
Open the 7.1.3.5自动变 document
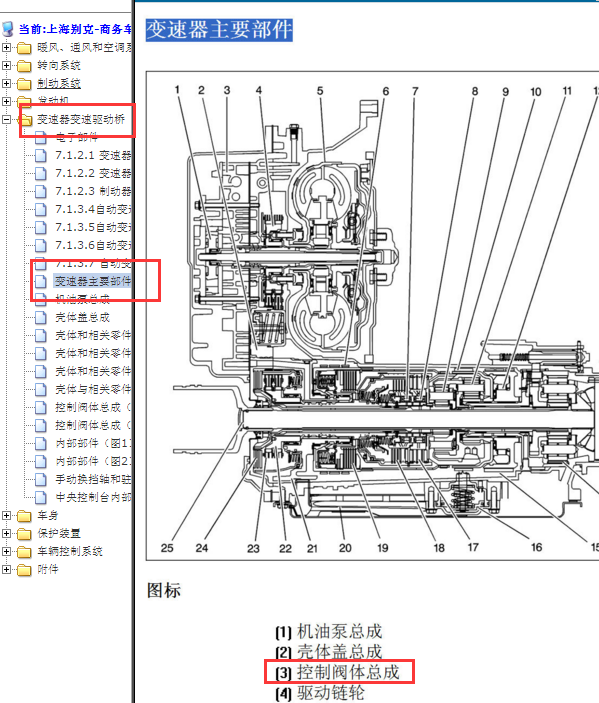pos(93,227)
